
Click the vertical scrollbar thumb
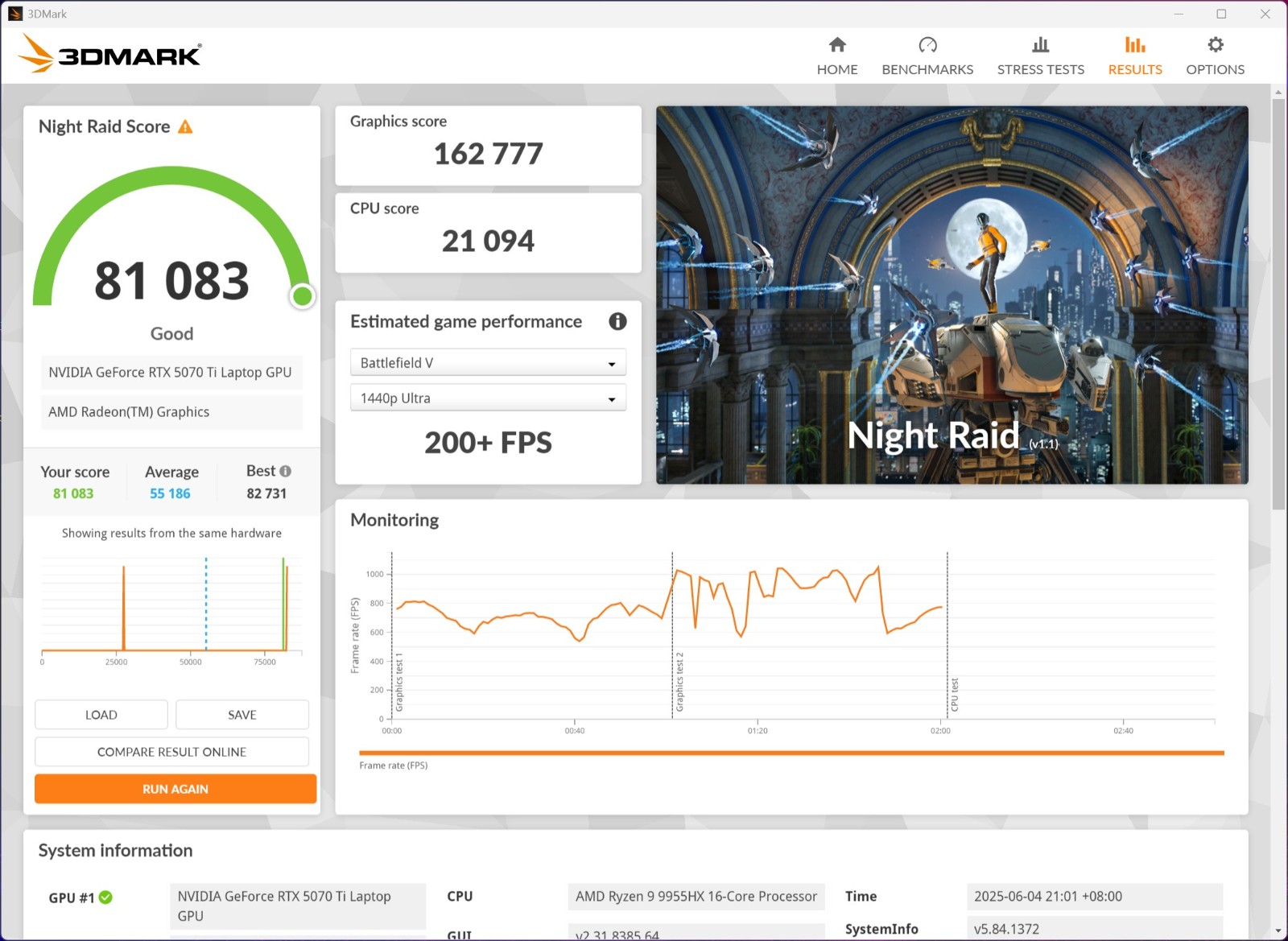pyautogui.click(x=1278, y=304)
